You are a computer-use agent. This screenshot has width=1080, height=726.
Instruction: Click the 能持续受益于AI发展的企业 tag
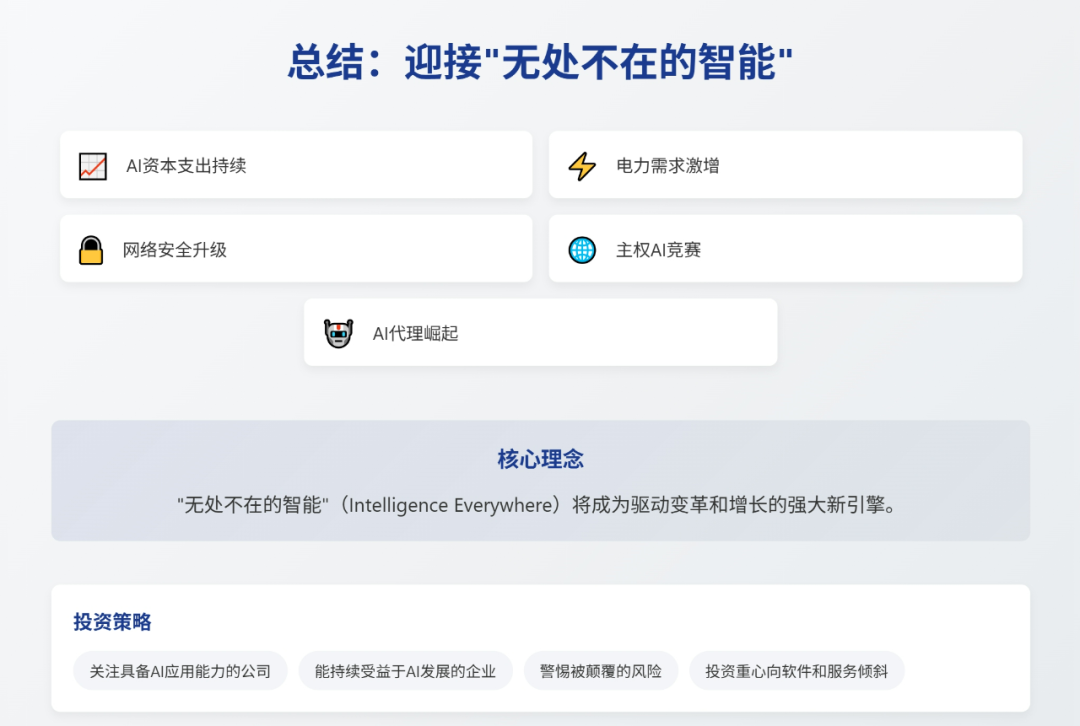405,671
